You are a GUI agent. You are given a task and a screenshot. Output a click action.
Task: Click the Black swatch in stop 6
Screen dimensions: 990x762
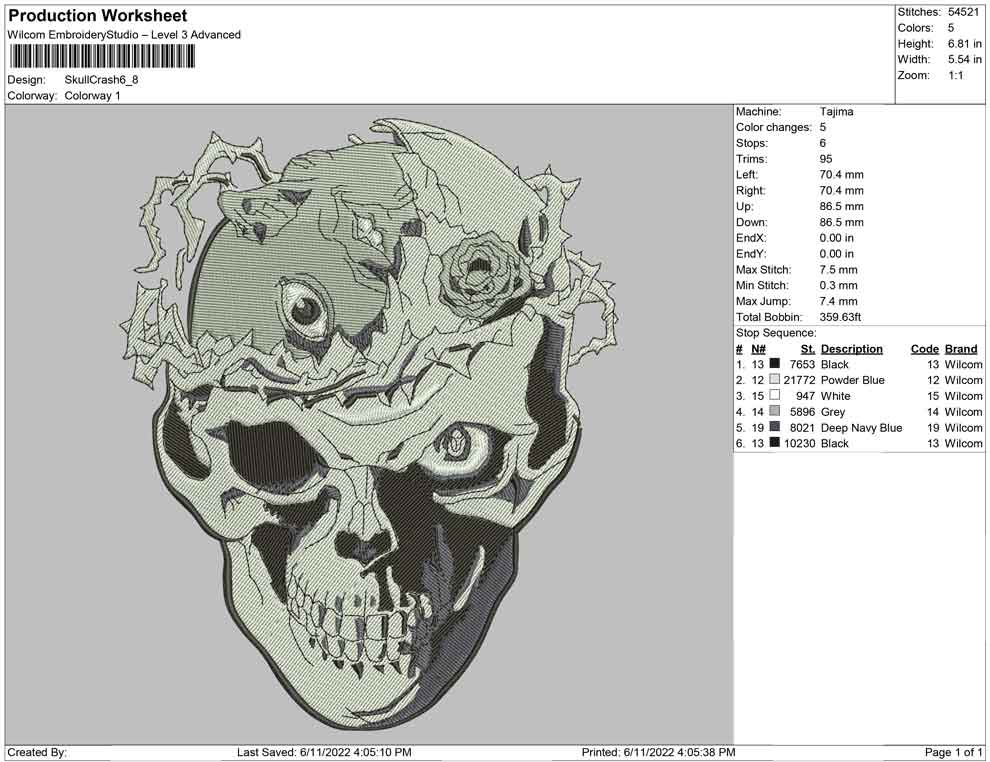pyautogui.click(x=775, y=443)
